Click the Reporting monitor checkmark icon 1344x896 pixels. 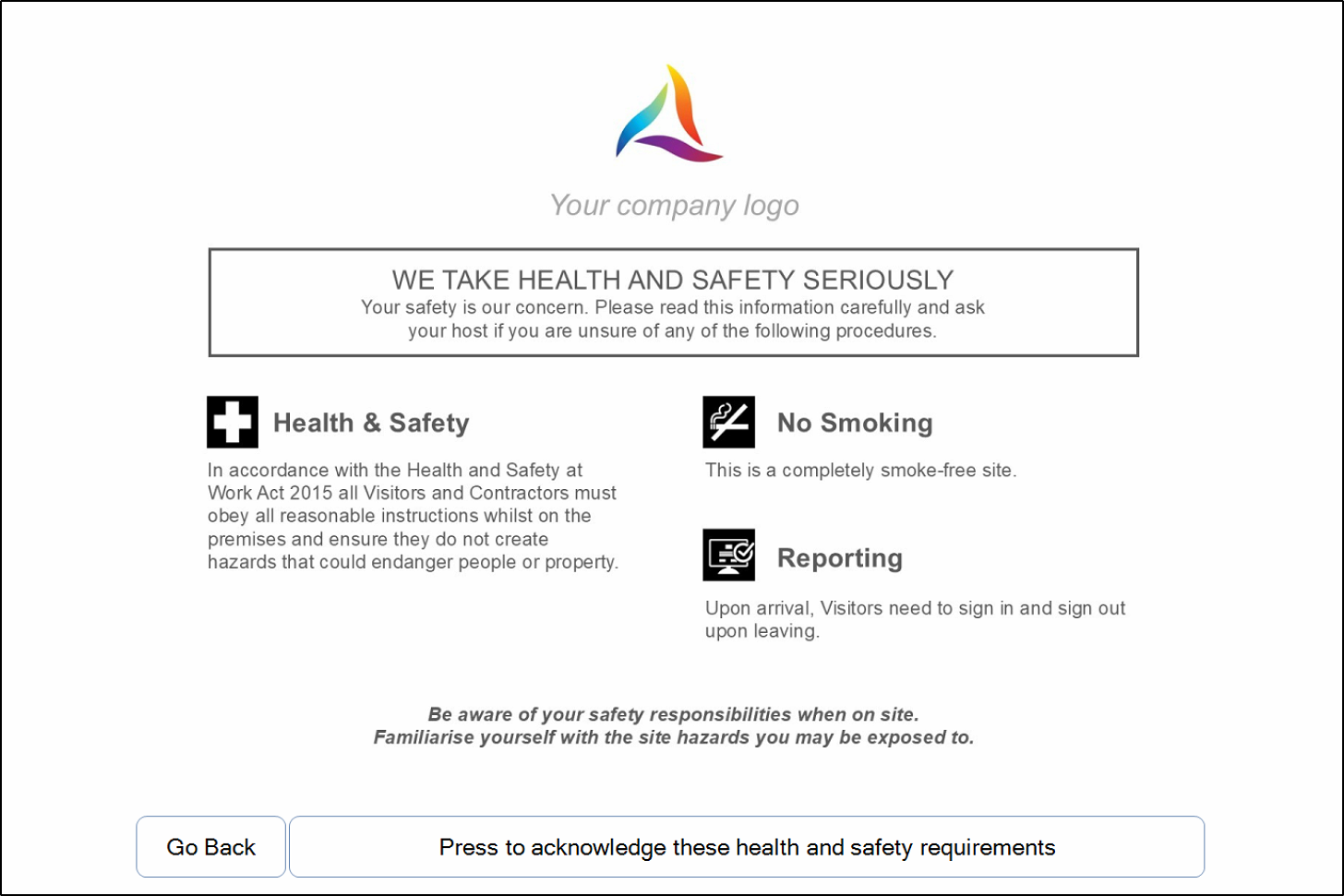(729, 555)
